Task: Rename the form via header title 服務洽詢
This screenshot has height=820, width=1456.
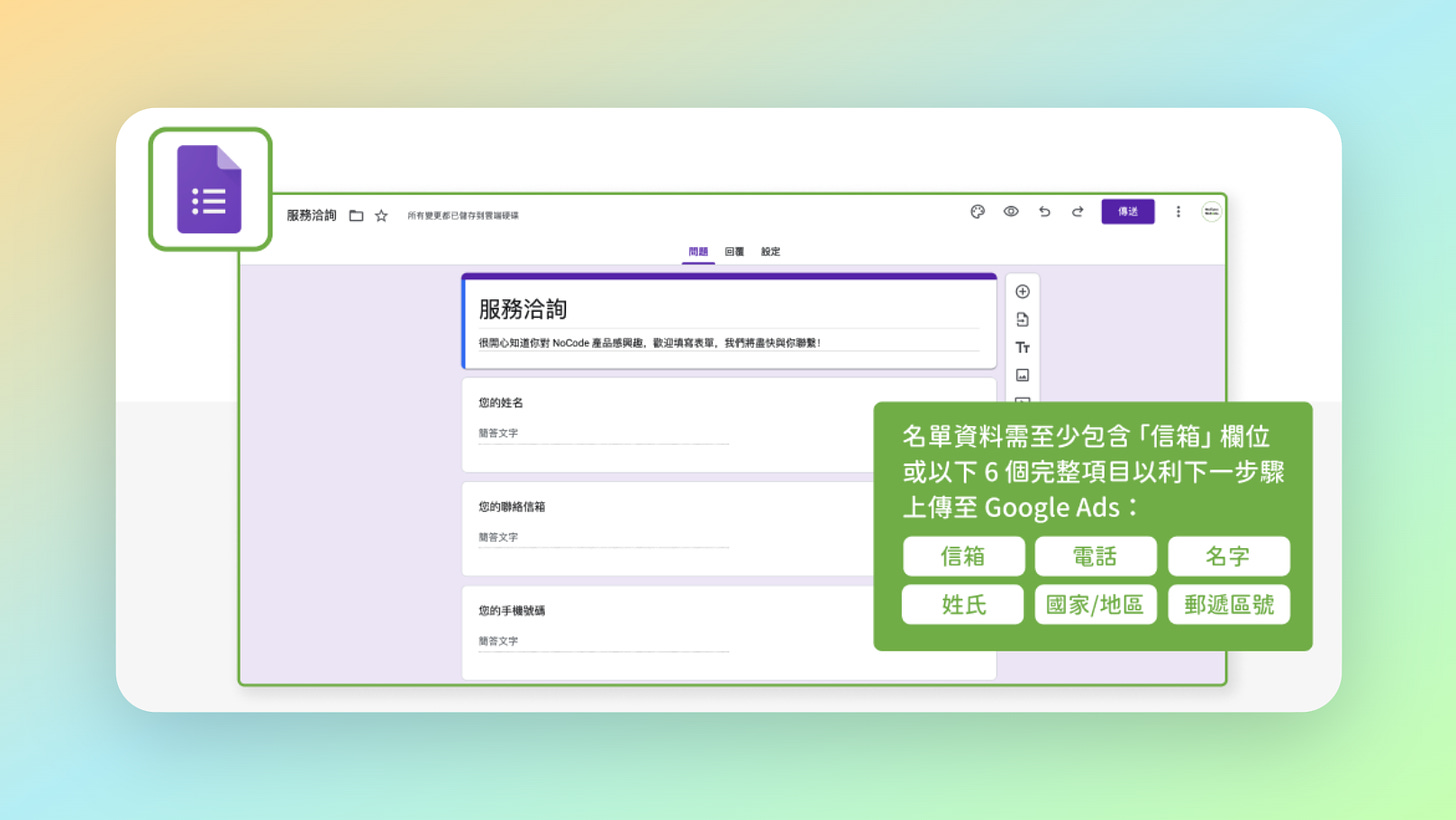Action: (x=311, y=215)
